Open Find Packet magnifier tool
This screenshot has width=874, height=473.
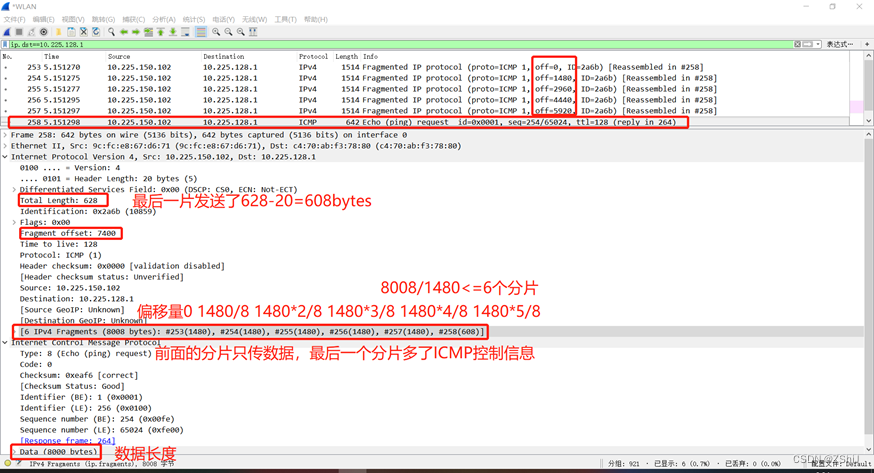click(x=111, y=32)
